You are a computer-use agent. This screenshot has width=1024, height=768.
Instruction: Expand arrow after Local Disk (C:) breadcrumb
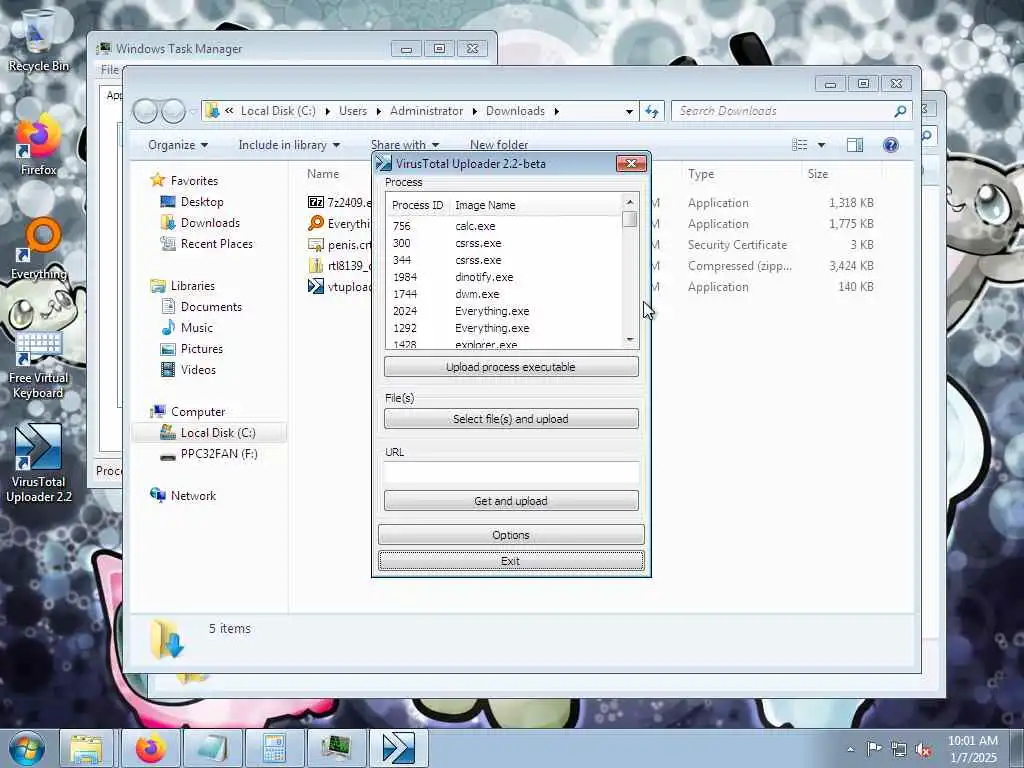click(327, 111)
